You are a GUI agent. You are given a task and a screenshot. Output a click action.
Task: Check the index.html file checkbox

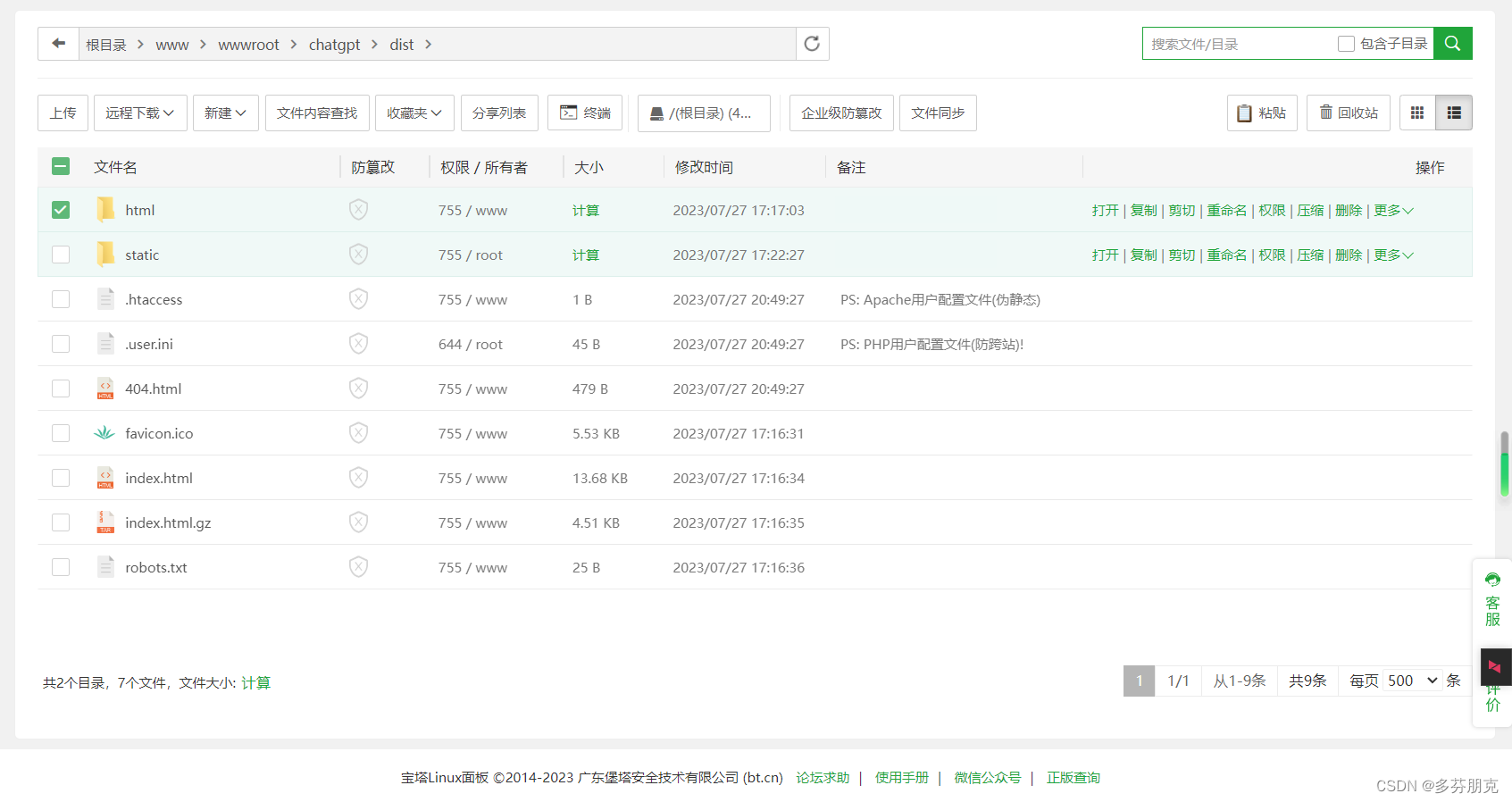click(61, 478)
